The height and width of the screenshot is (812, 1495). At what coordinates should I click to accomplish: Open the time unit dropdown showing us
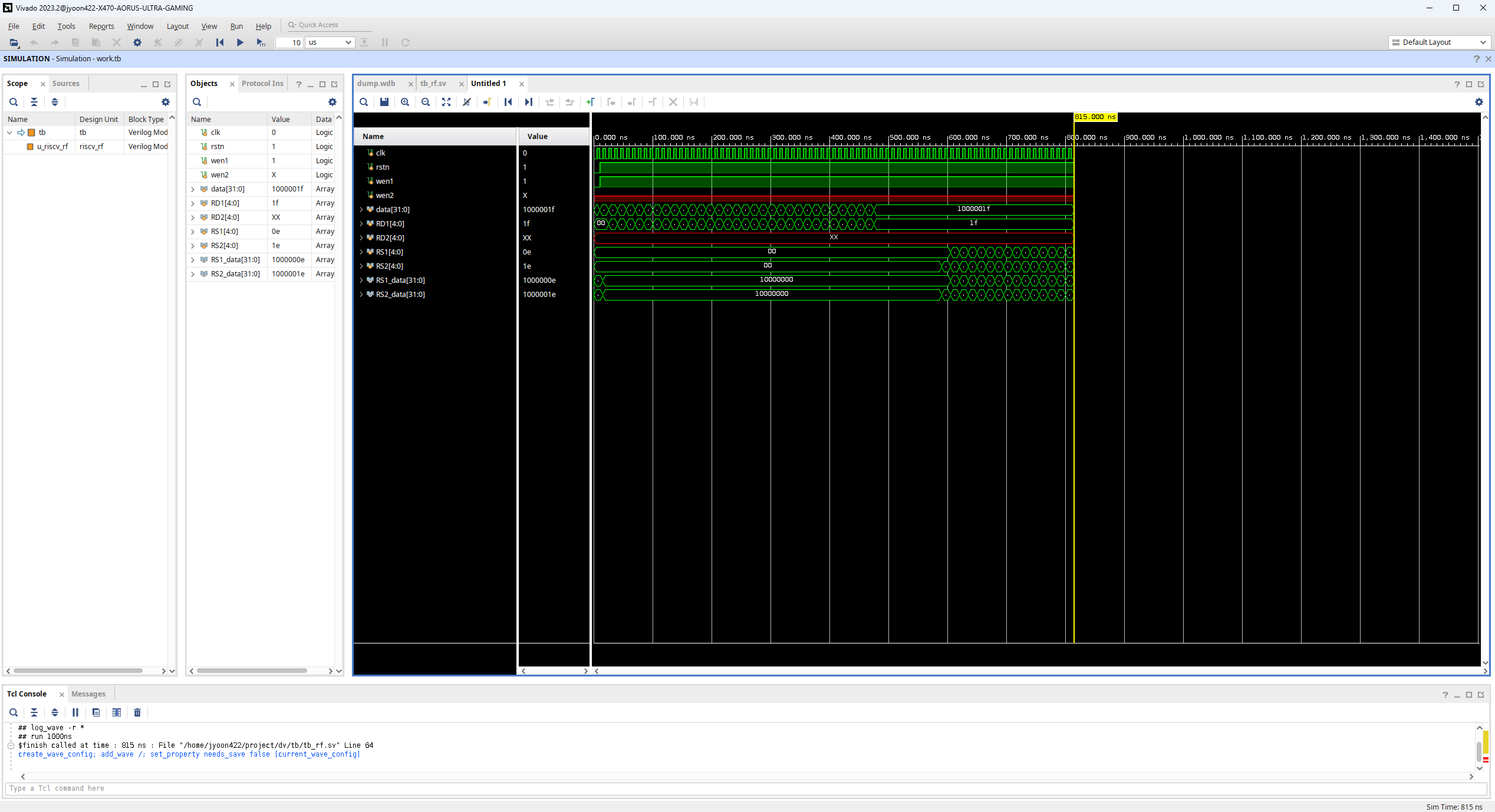(x=330, y=42)
